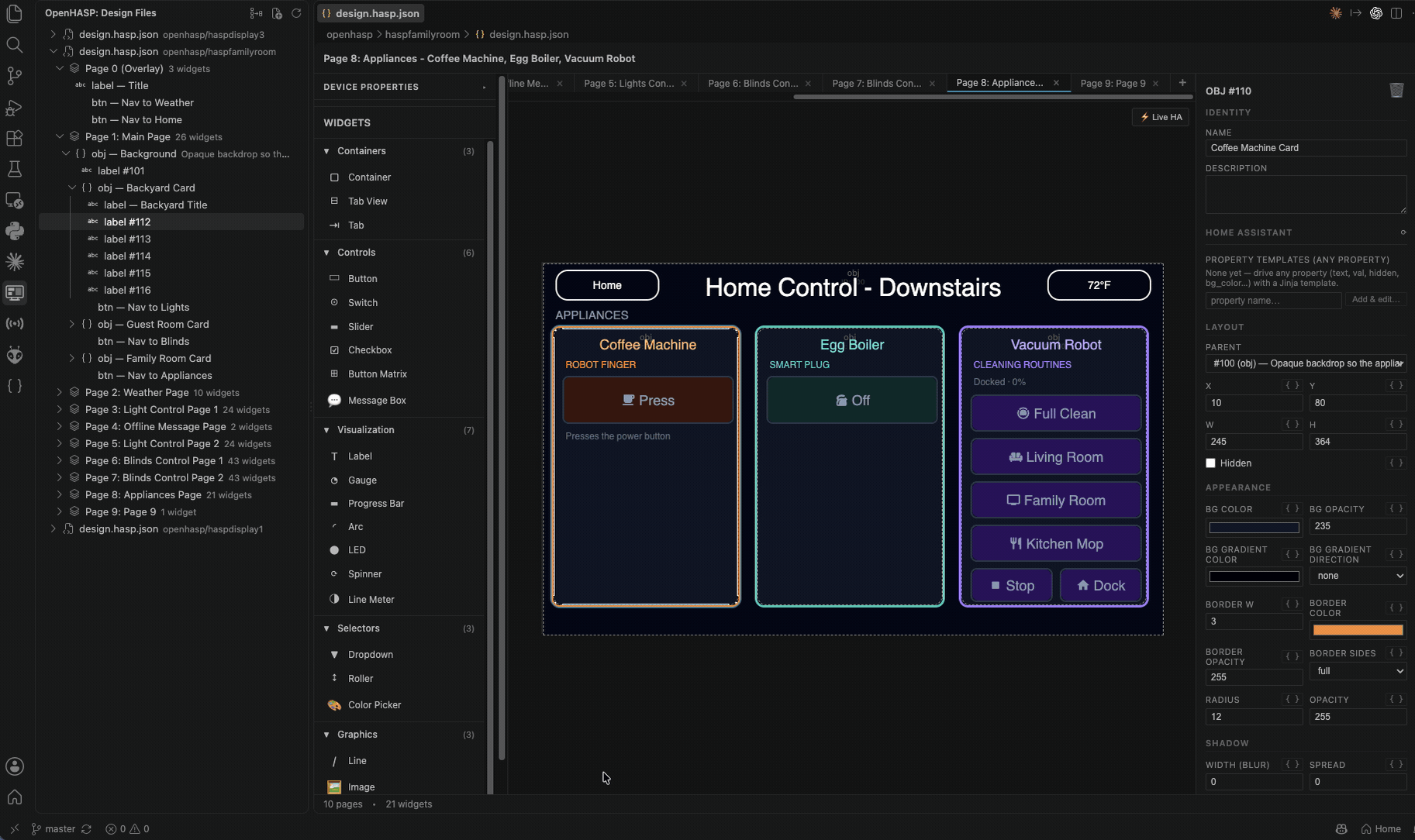This screenshot has width=1415, height=840.
Task: Toggle template braces for X property
Action: click(x=1292, y=385)
